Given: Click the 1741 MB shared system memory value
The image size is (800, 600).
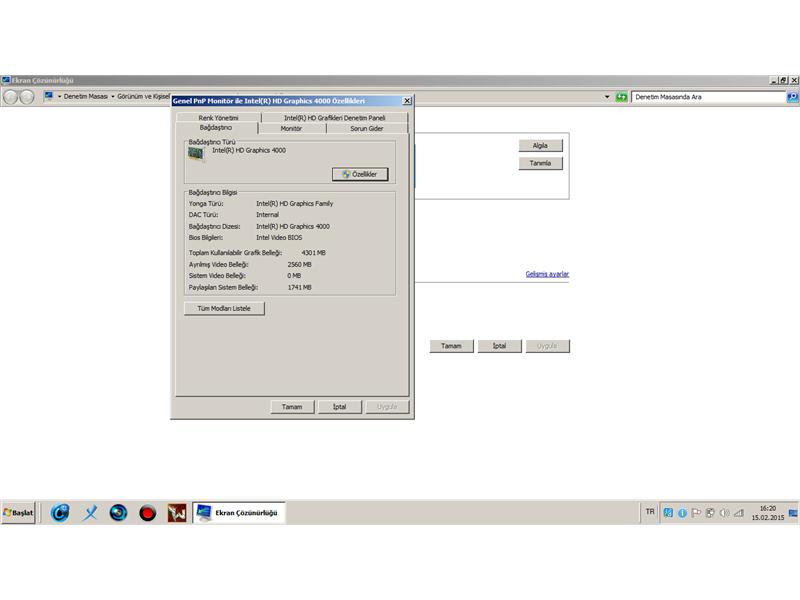Looking at the screenshot, I should point(299,287).
